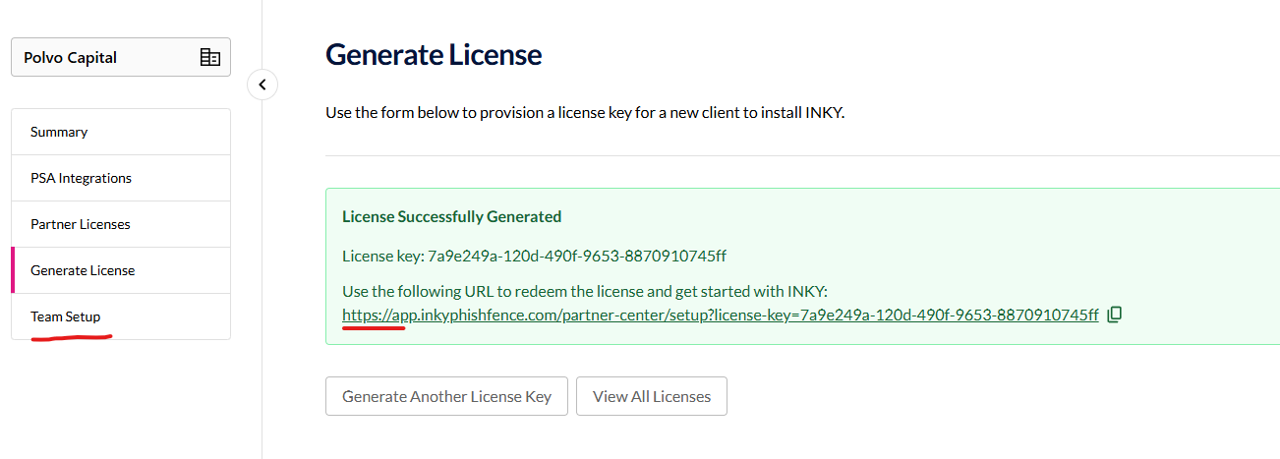Follow the app.inkyphishfence.com setup link

pyautogui.click(x=720, y=315)
